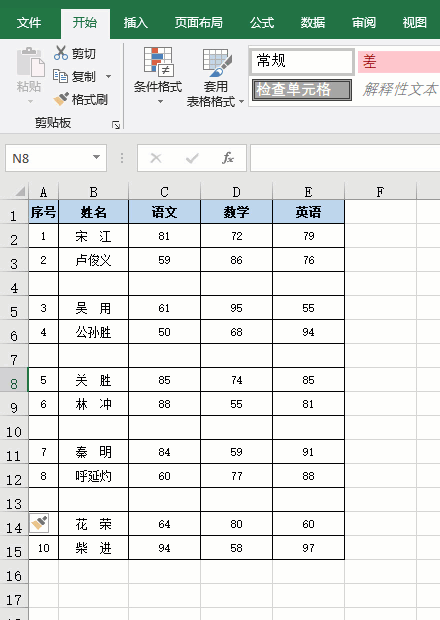Select the cell with name 秦 明
The width and height of the screenshot is (440, 620).
pos(94,452)
